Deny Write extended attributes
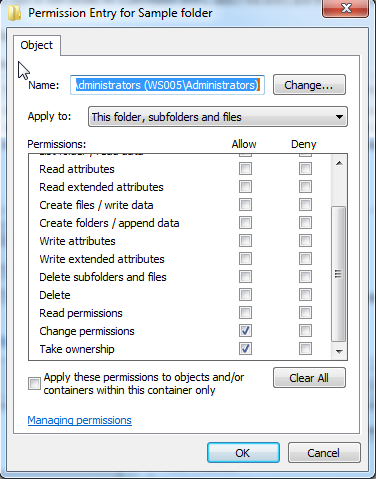Image resolution: width=376 pixels, height=479 pixels. (x=305, y=259)
